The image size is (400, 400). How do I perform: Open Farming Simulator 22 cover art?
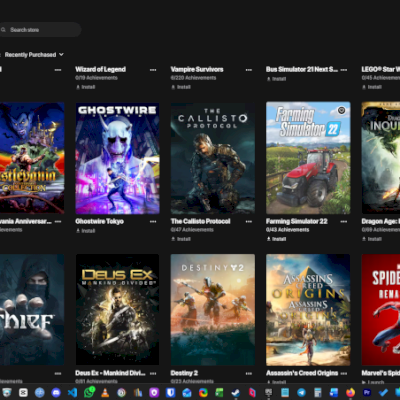pos(308,158)
